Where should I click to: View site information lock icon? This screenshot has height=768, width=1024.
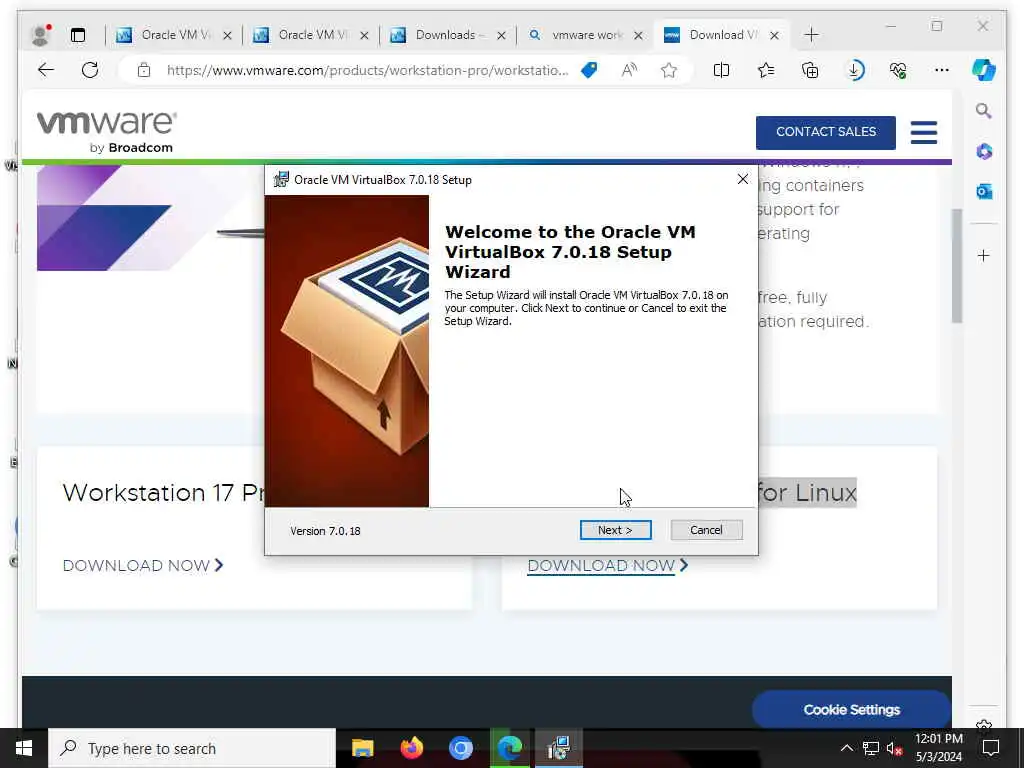(144, 71)
